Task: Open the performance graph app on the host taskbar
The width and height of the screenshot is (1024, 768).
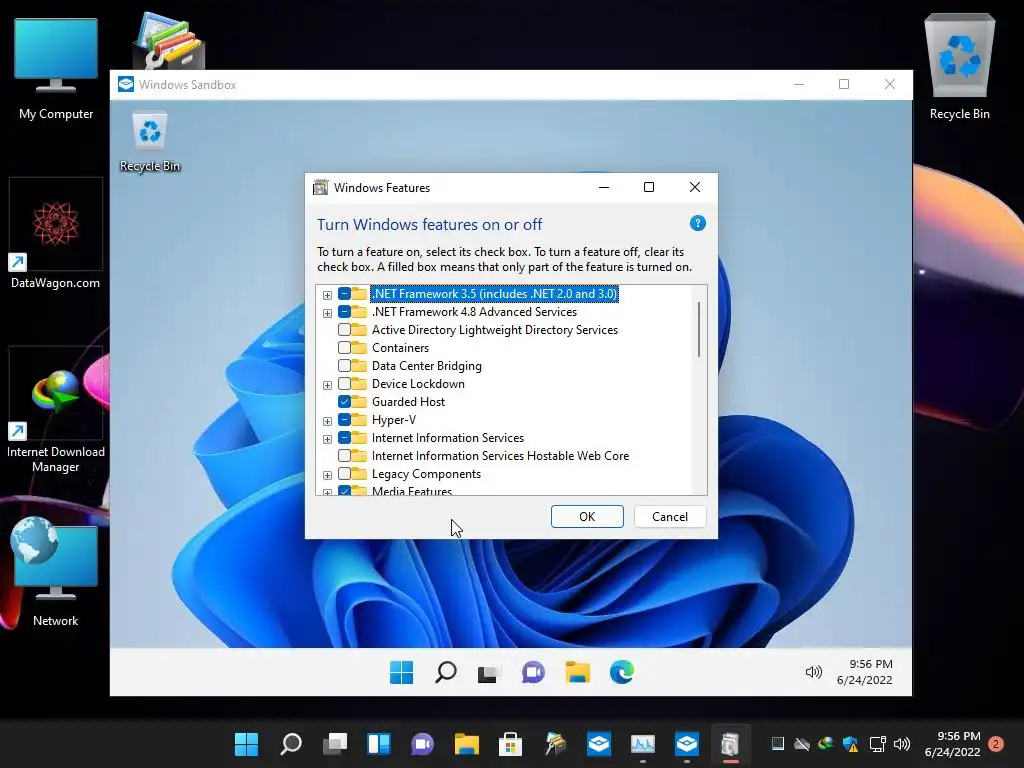Action: pos(643,744)
